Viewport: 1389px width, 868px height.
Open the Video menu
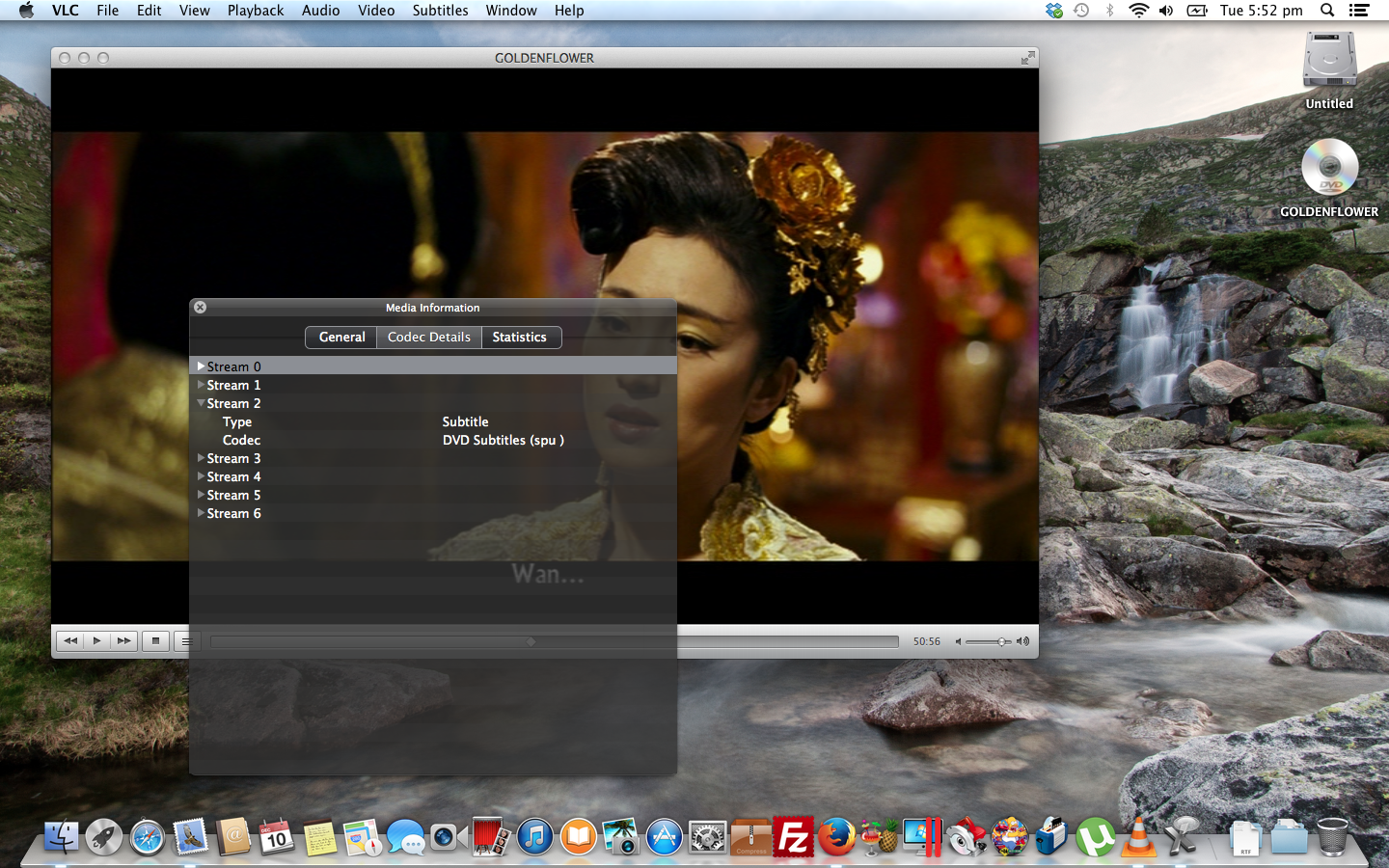[376, 11]
